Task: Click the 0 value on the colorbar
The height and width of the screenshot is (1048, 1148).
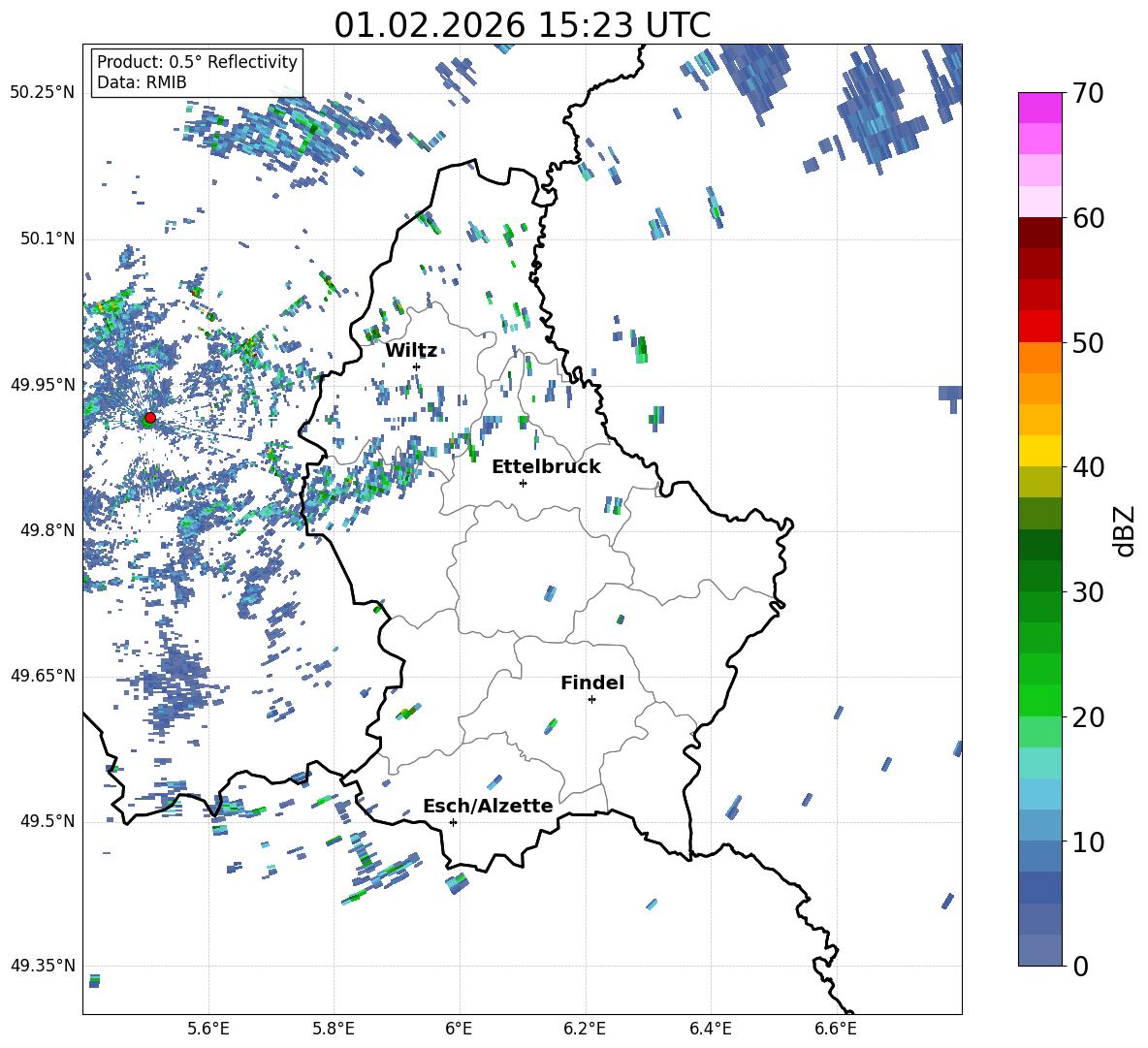Action: (x=1080, y=967)
